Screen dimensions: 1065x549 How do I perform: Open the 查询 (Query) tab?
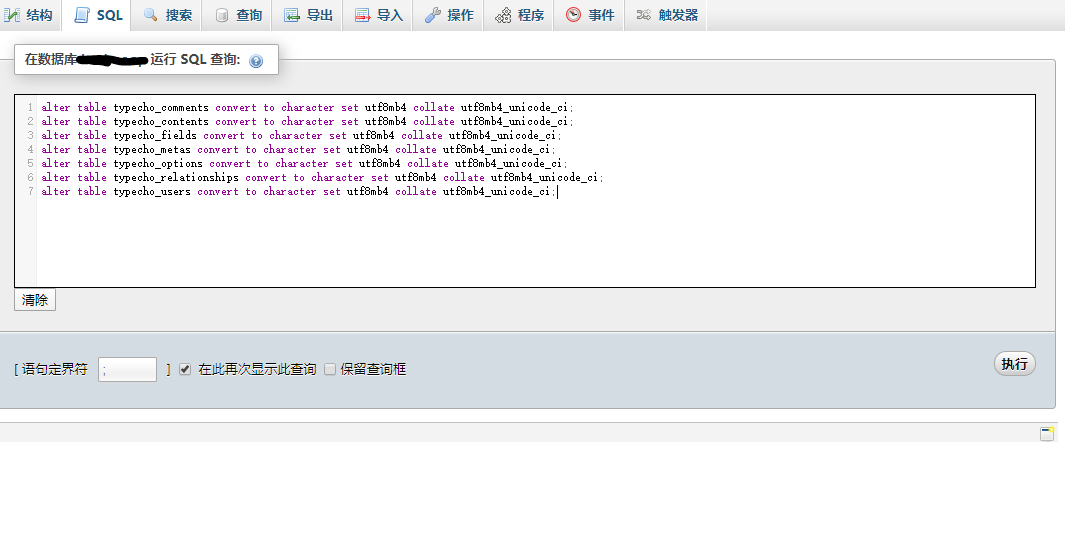237,15
